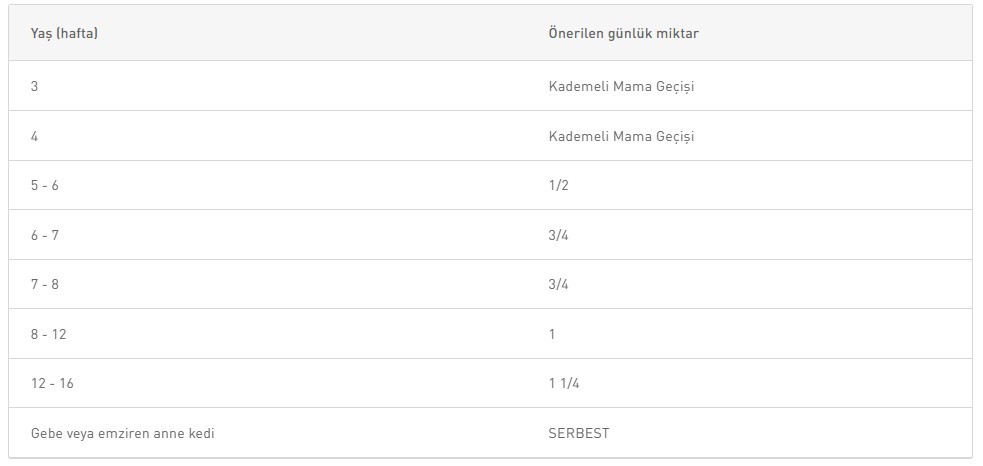Click the 'Önerilen günlük miktar' column header

(623, 34)
